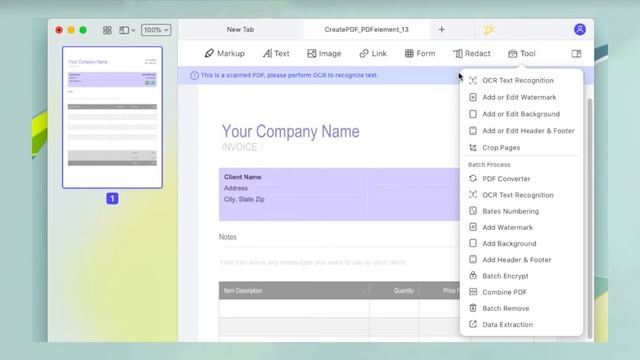Open the user account avatar
Image resolution: width=640 pixels, height=360 pixels.
[x=580, y=29]
